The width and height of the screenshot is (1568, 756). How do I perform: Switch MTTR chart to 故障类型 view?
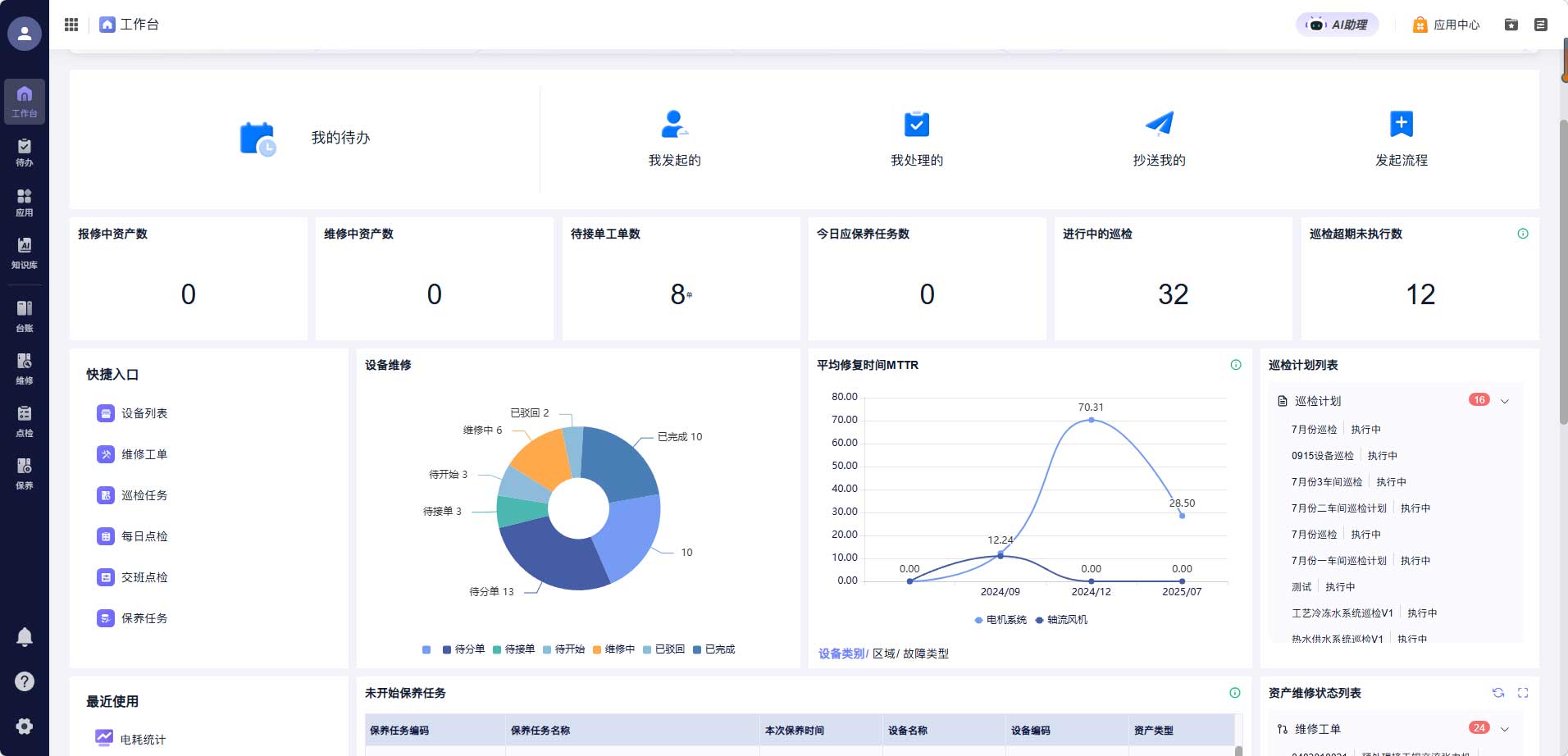[926, 654]
